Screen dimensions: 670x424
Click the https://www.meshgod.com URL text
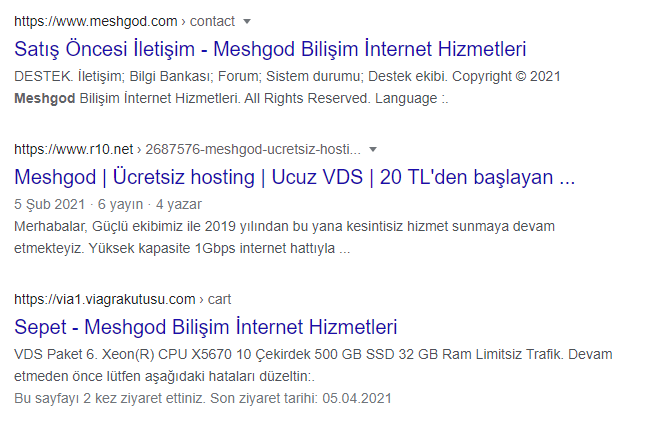(x=96, y=21)
